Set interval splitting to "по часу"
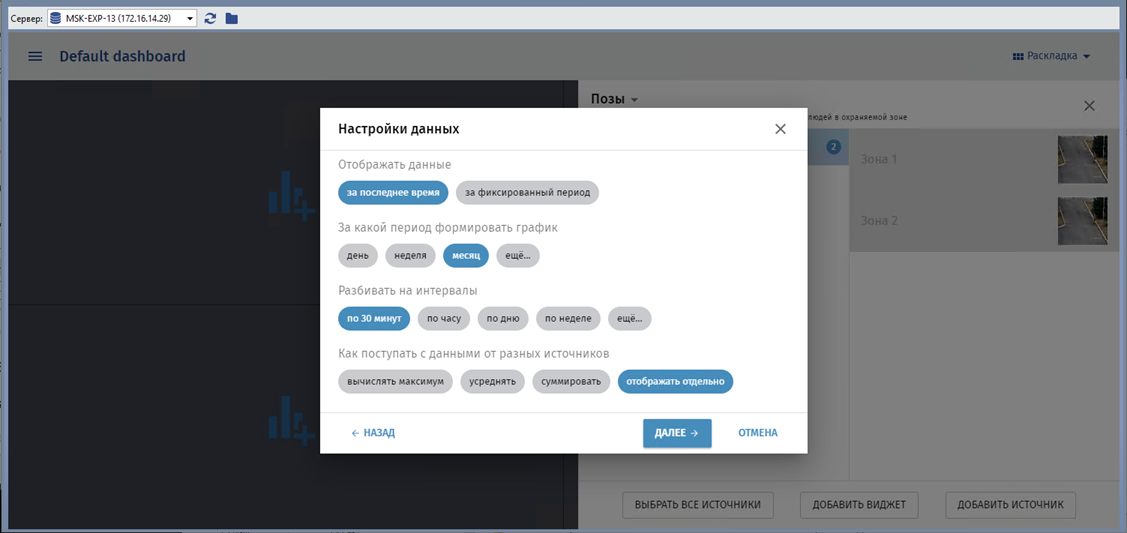 [x=443, y=319]
